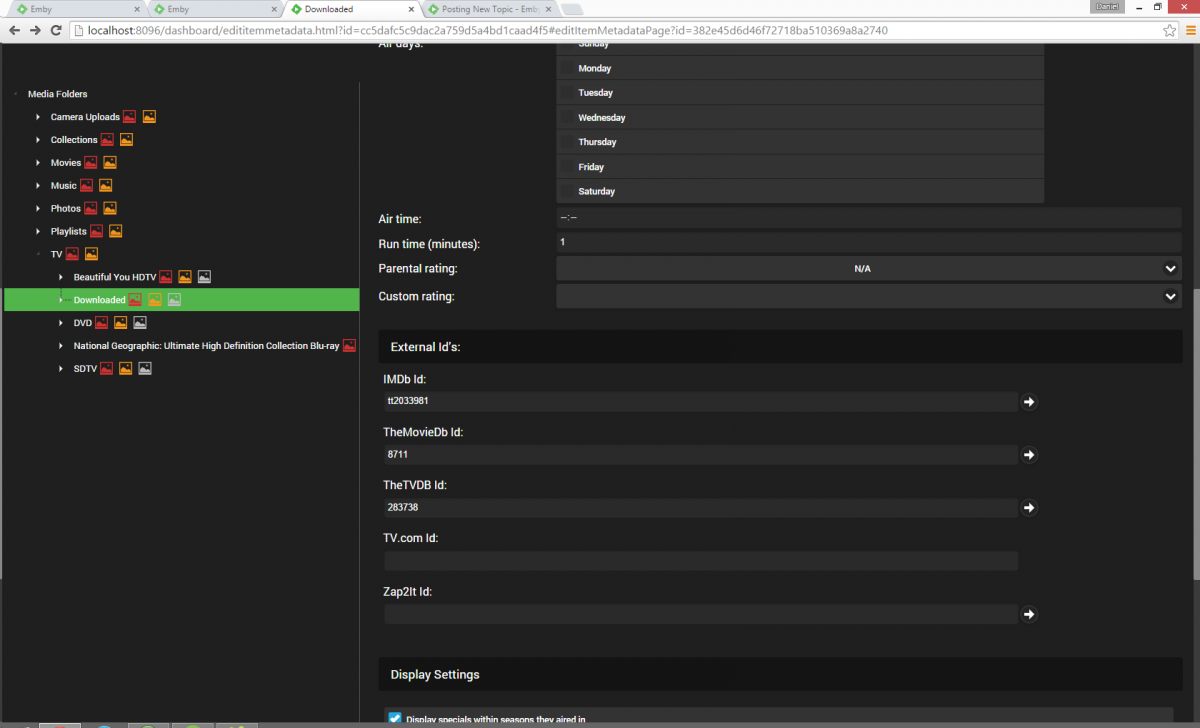
Task: Click red image icon beside Photos
Action: coord(91,209)
